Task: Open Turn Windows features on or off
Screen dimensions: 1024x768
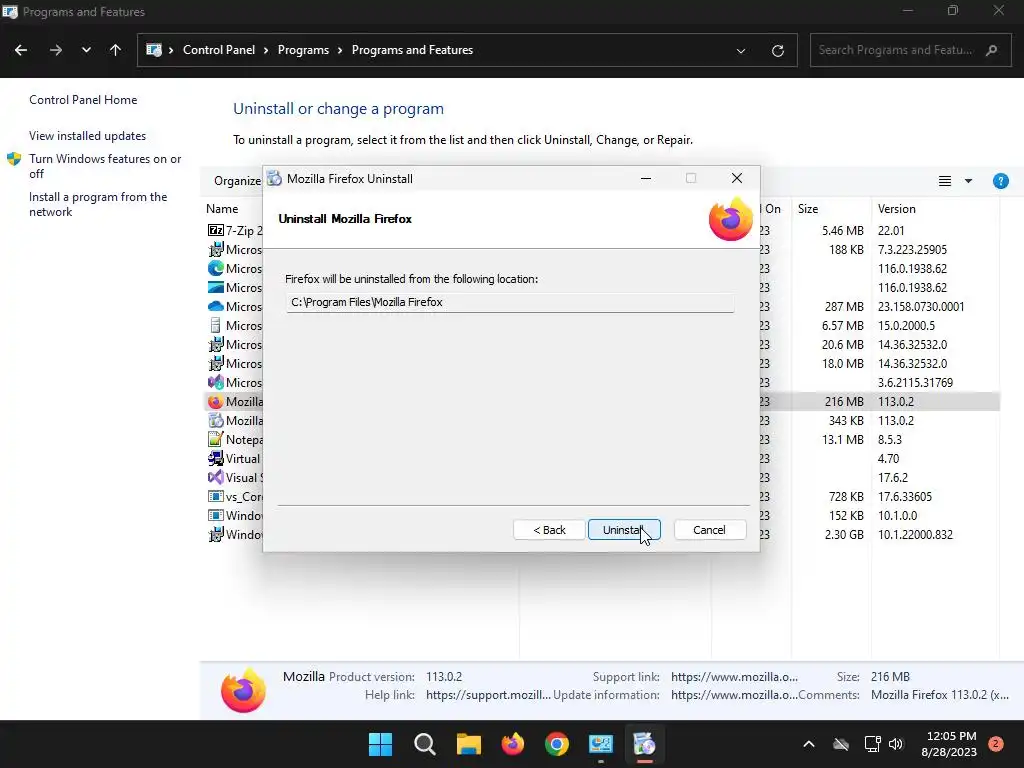Action: coord(105,166)
